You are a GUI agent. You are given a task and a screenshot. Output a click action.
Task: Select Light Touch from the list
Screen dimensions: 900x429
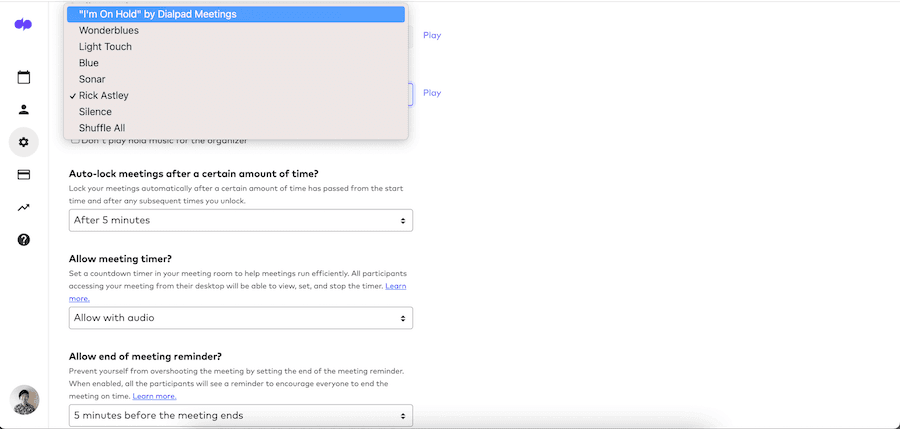(x=105, y=47)
